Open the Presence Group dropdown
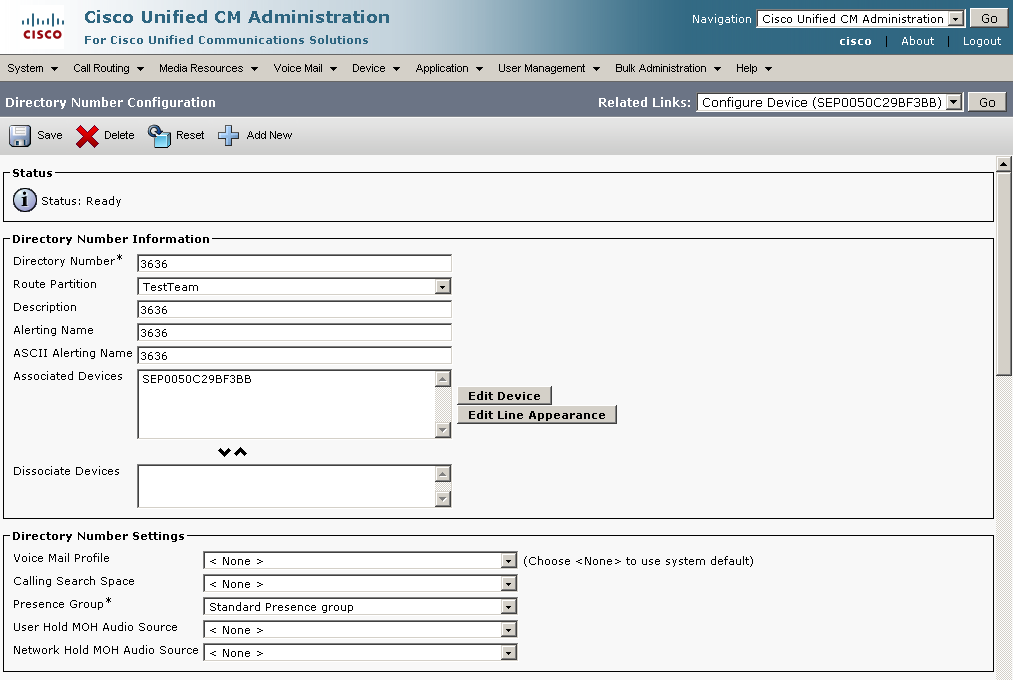 [x=509, y=607]
